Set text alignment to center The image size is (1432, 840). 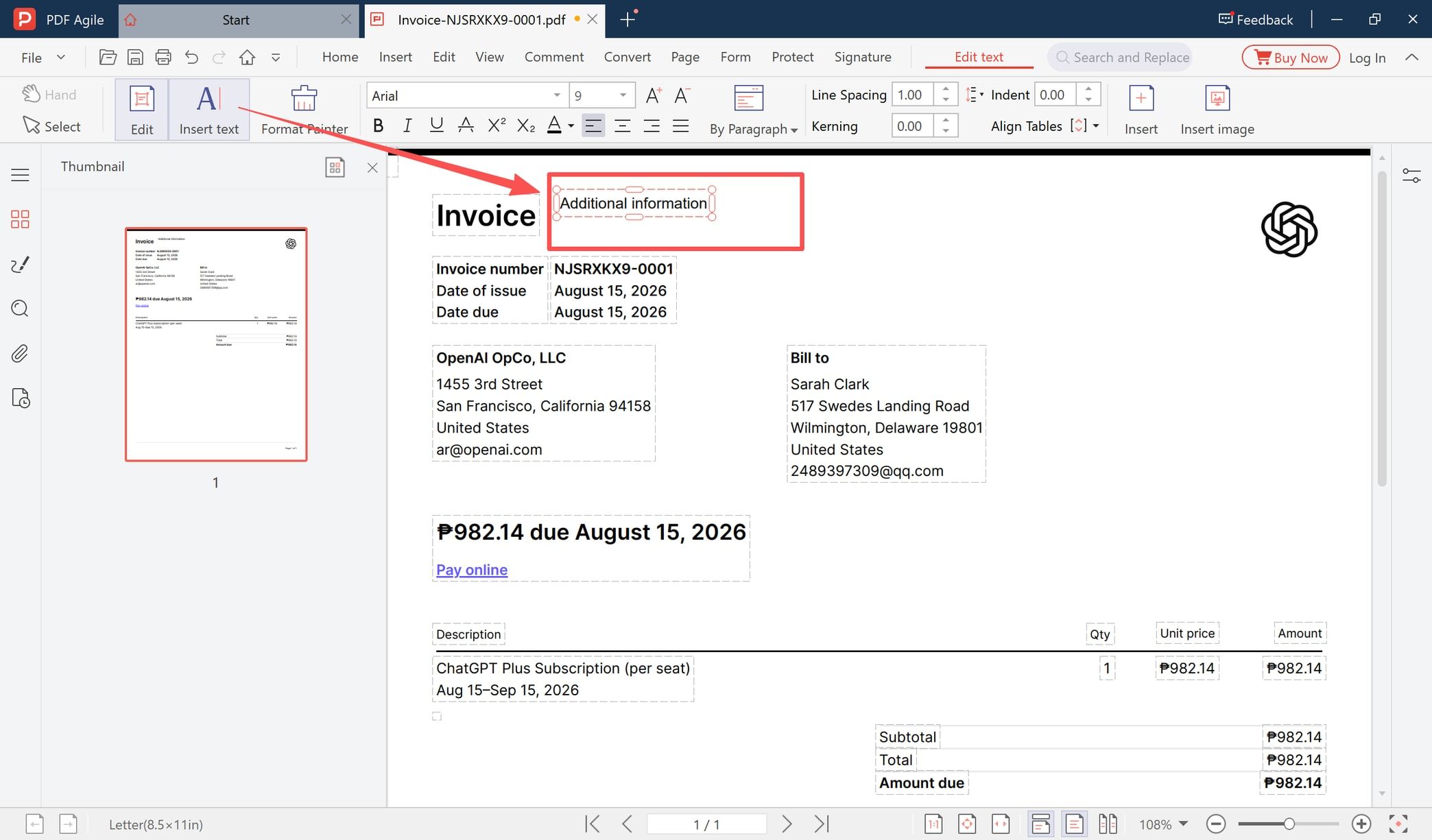[622, 125]
